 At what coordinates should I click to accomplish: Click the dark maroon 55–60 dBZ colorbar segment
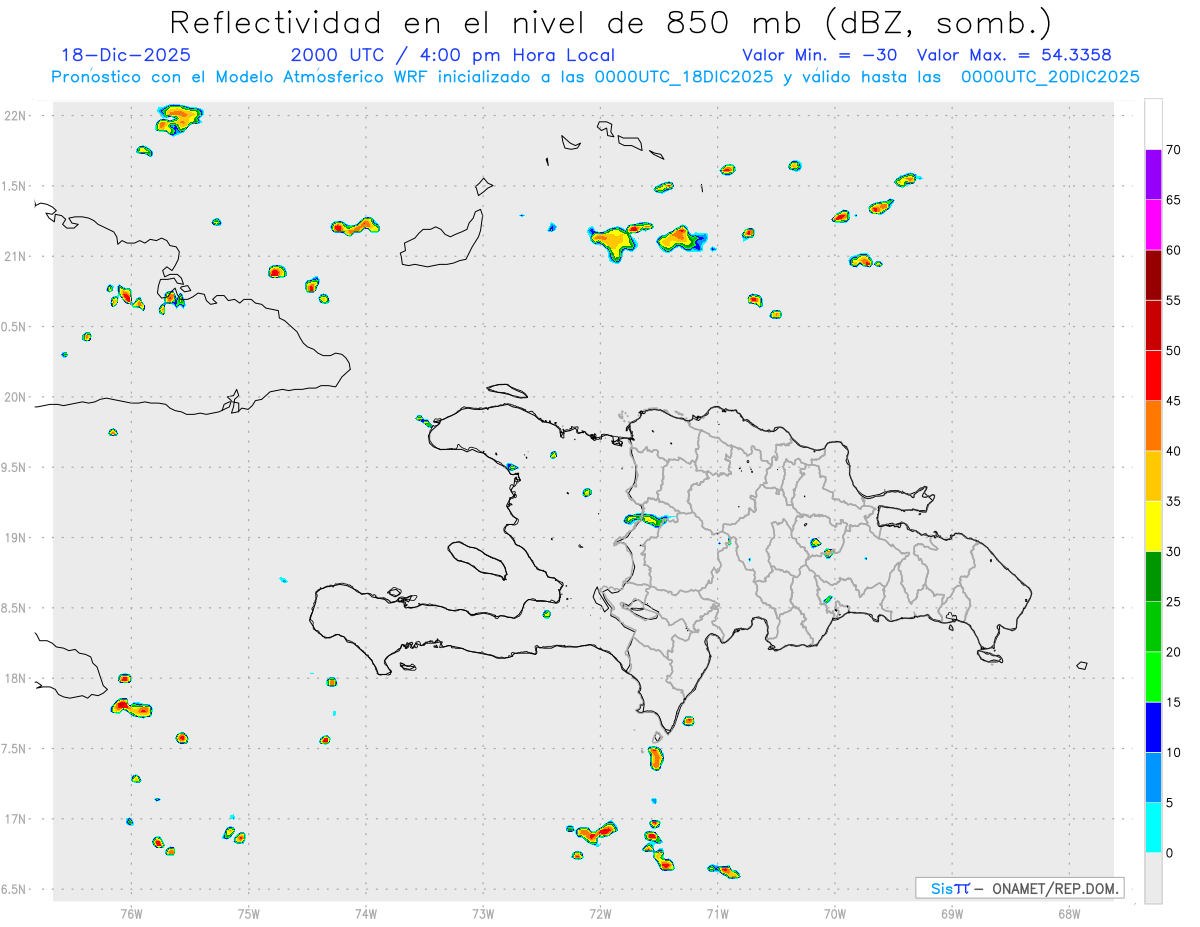1153,275
